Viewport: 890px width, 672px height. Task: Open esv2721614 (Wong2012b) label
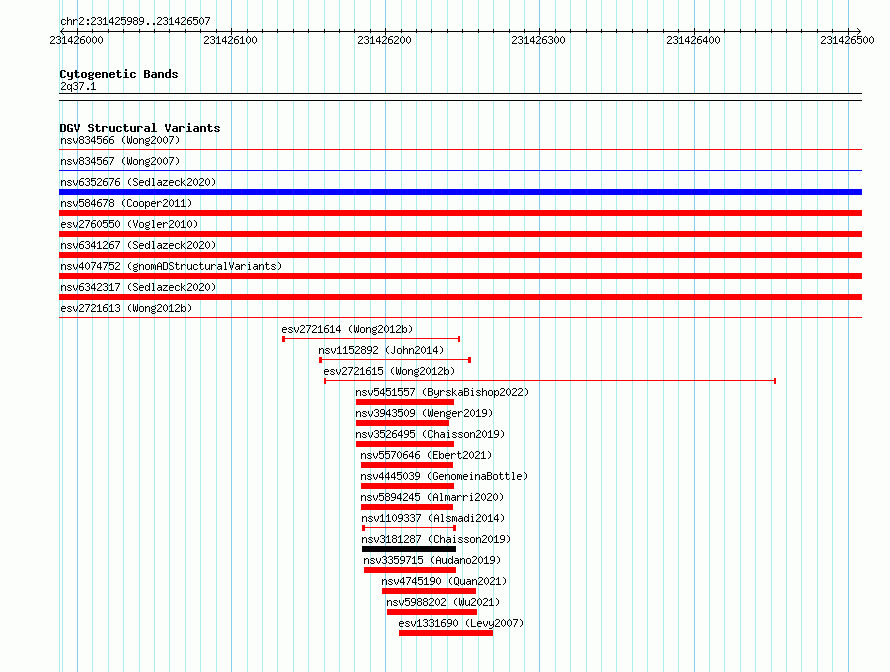(347, 329)
